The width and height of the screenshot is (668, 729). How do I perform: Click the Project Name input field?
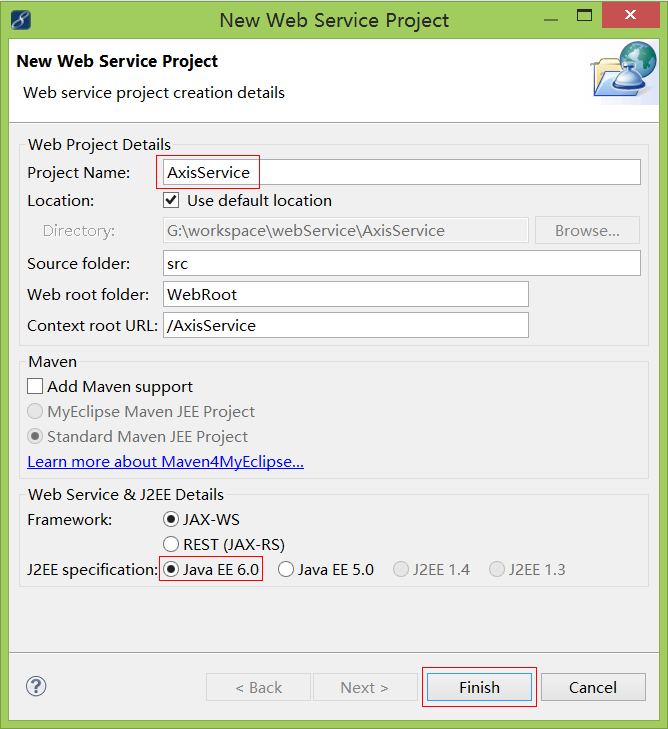point(402,172)
